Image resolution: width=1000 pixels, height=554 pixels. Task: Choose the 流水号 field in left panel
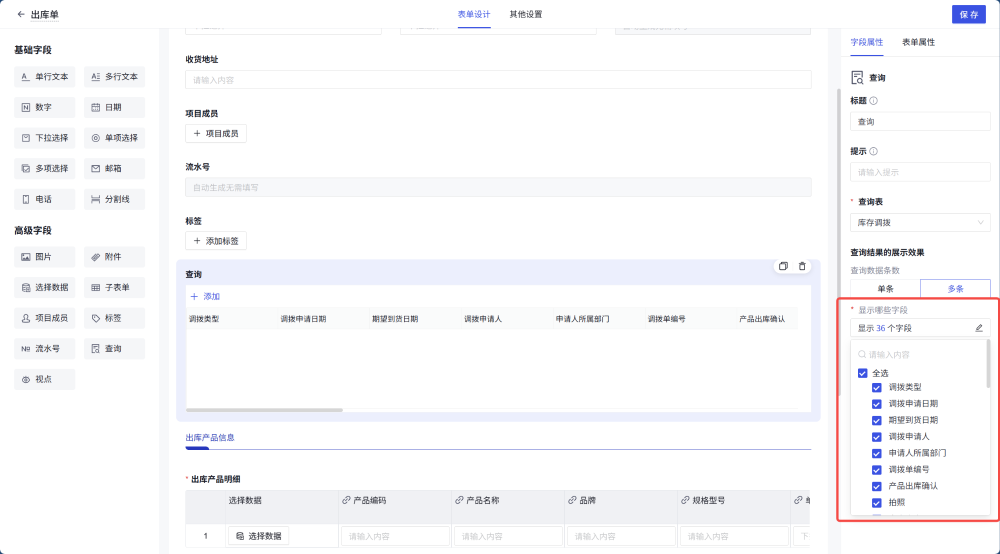point(44,349)
